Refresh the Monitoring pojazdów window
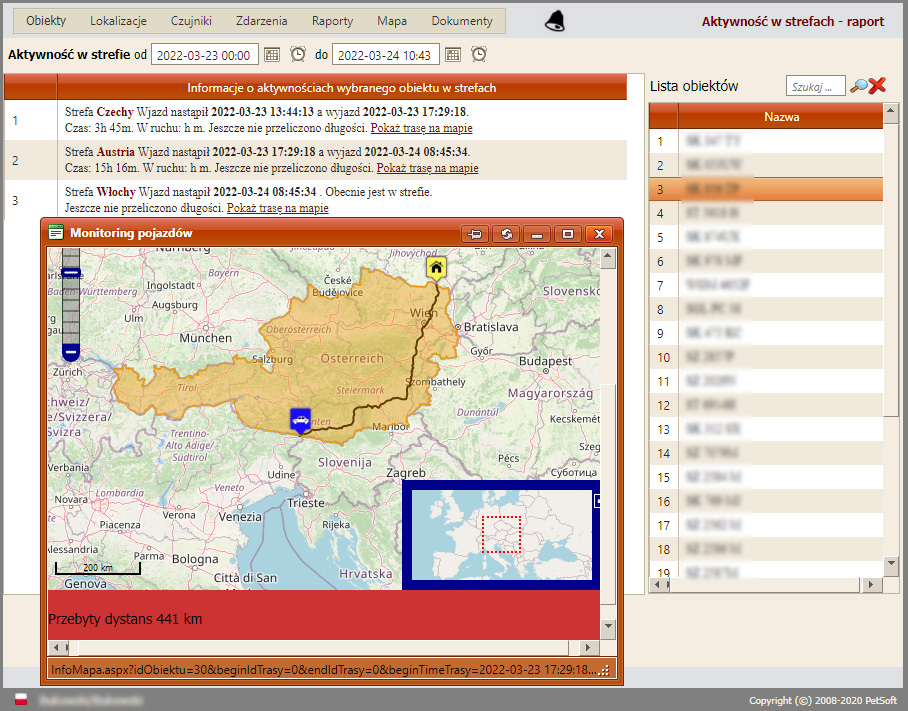908x711 pixels. click(506, 234)
